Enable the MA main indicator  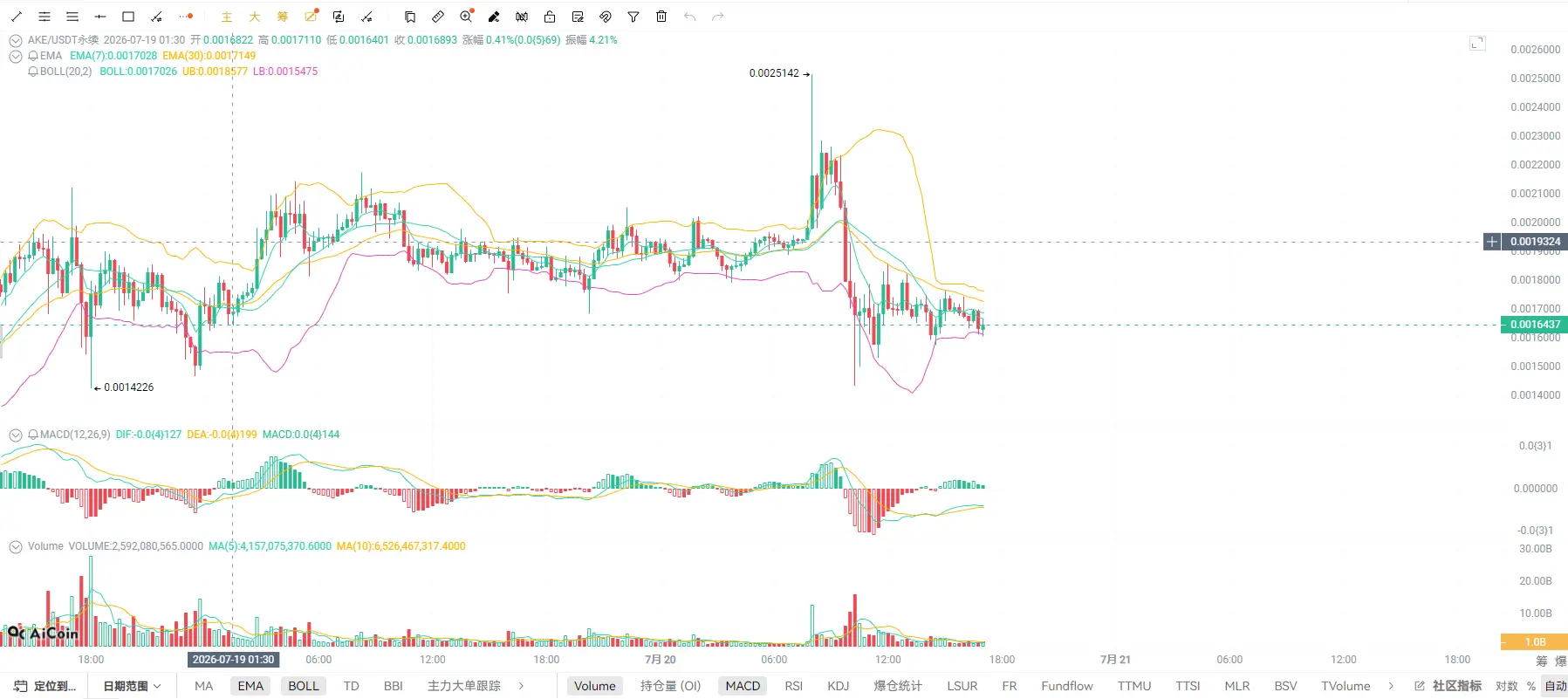tap(203, 686)
